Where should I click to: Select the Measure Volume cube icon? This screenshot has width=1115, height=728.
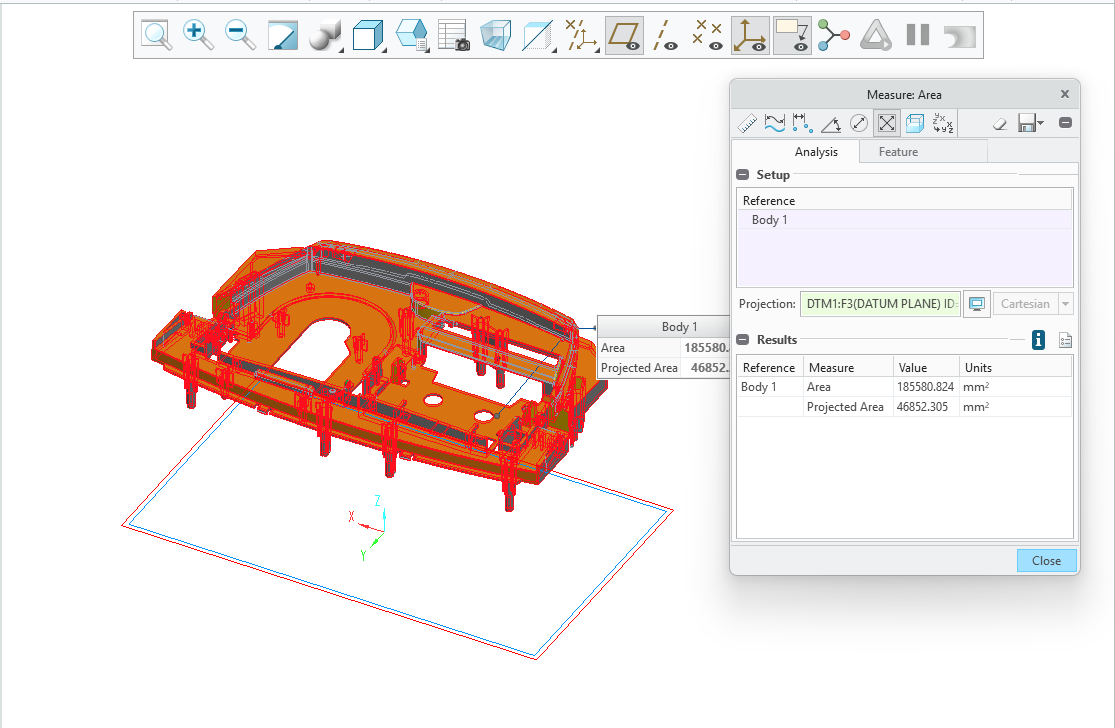tap(914, 123)
